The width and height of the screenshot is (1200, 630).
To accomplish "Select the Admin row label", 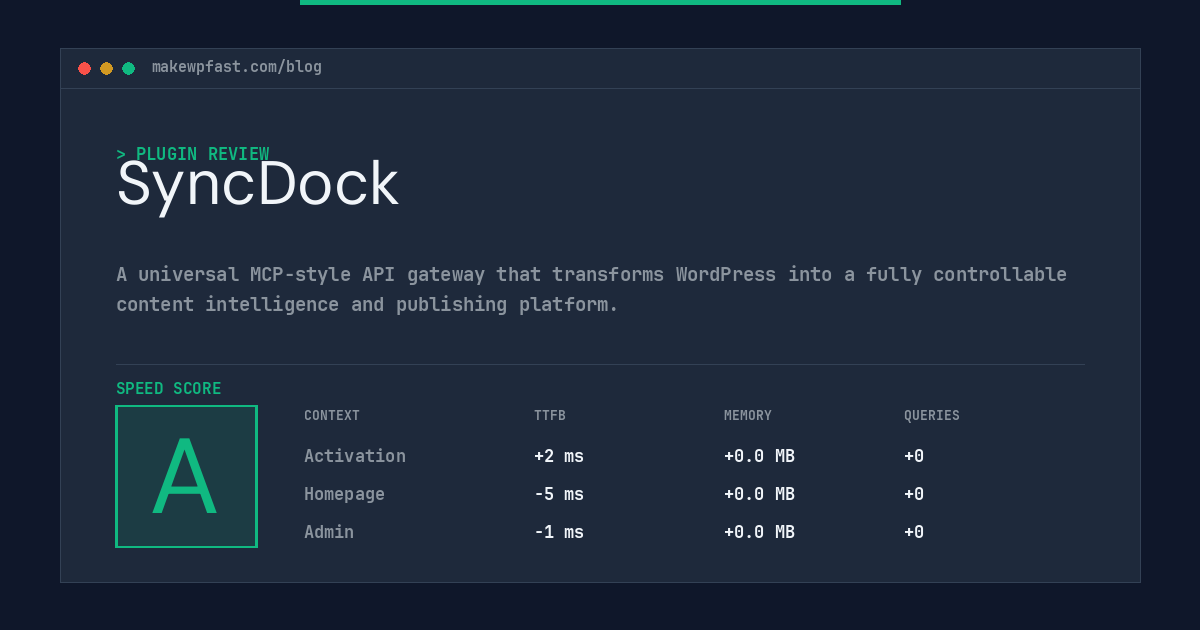I will tap(329, 532).
